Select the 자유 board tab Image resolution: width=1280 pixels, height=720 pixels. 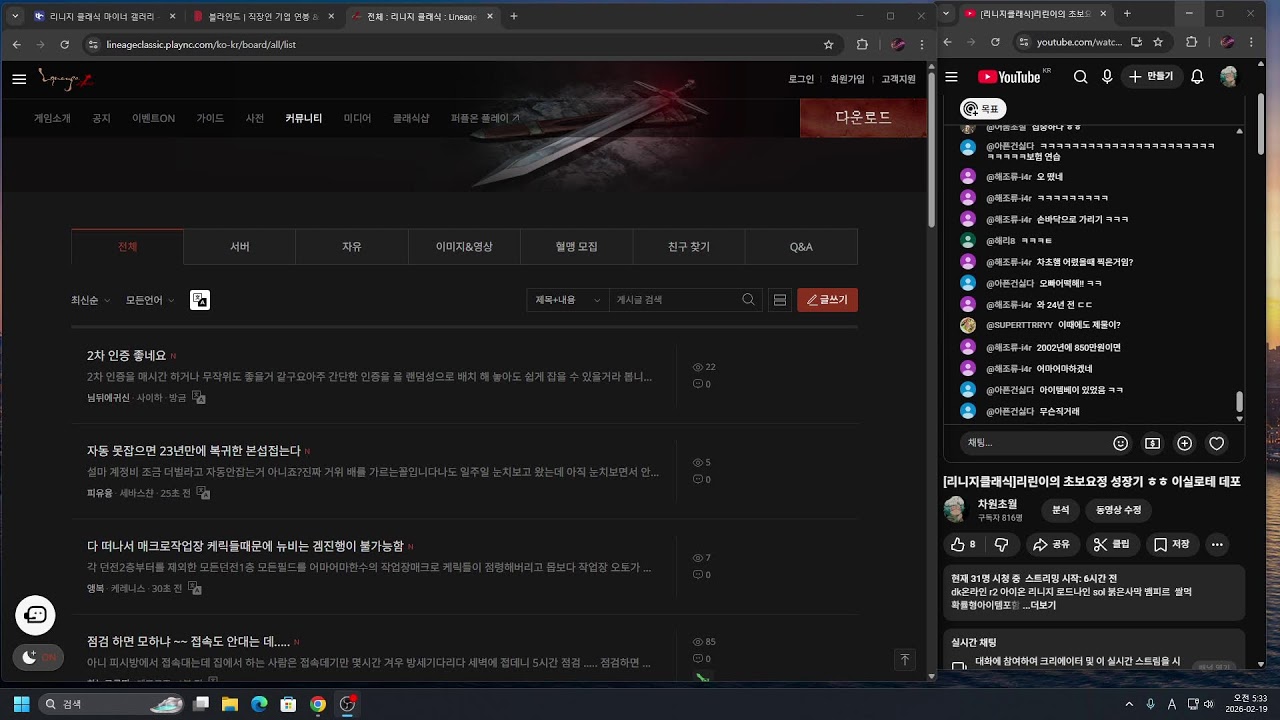coord(352,247)
